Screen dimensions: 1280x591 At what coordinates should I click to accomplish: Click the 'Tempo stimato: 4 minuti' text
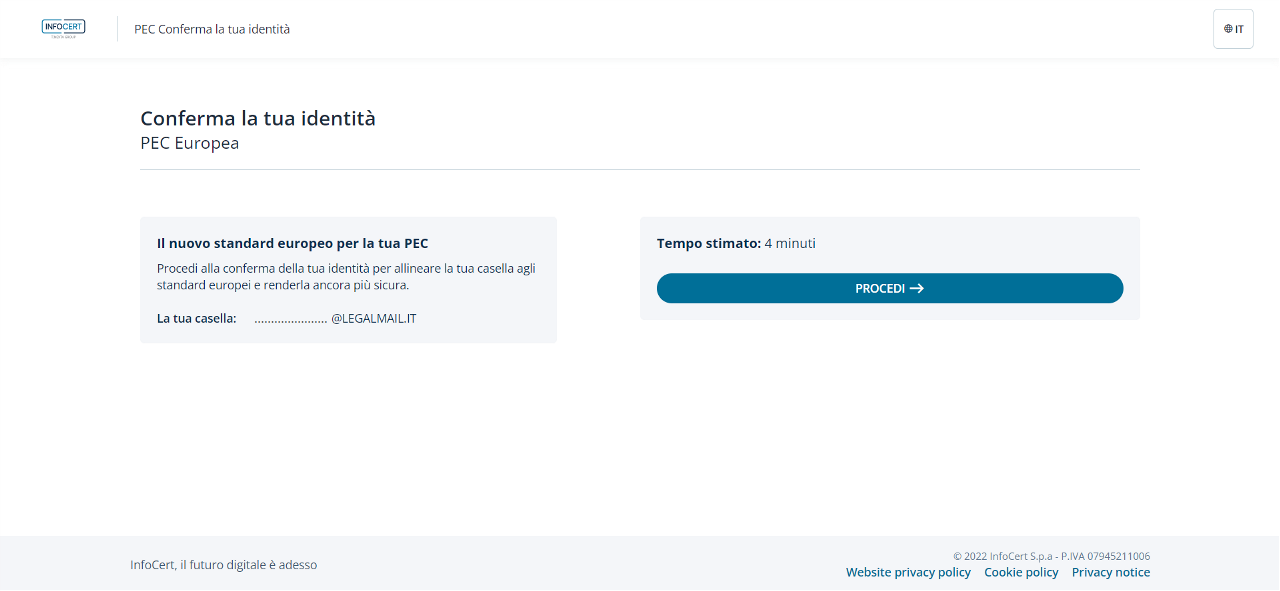coord(736,243)
